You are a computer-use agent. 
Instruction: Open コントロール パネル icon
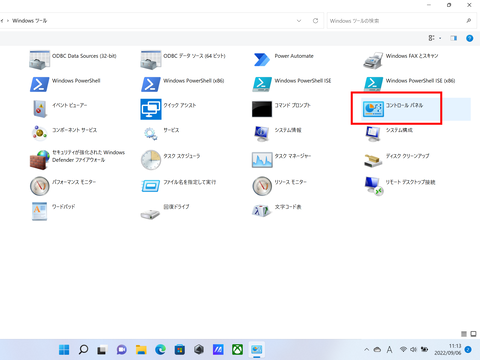click(x=373, y=109)
